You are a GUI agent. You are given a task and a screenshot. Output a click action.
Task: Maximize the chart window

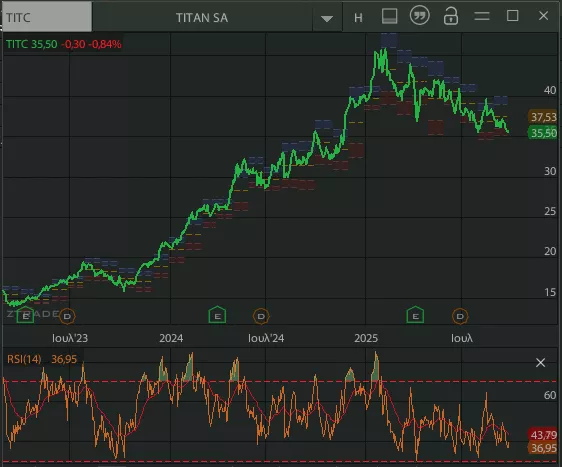click(x=513, y=16)
